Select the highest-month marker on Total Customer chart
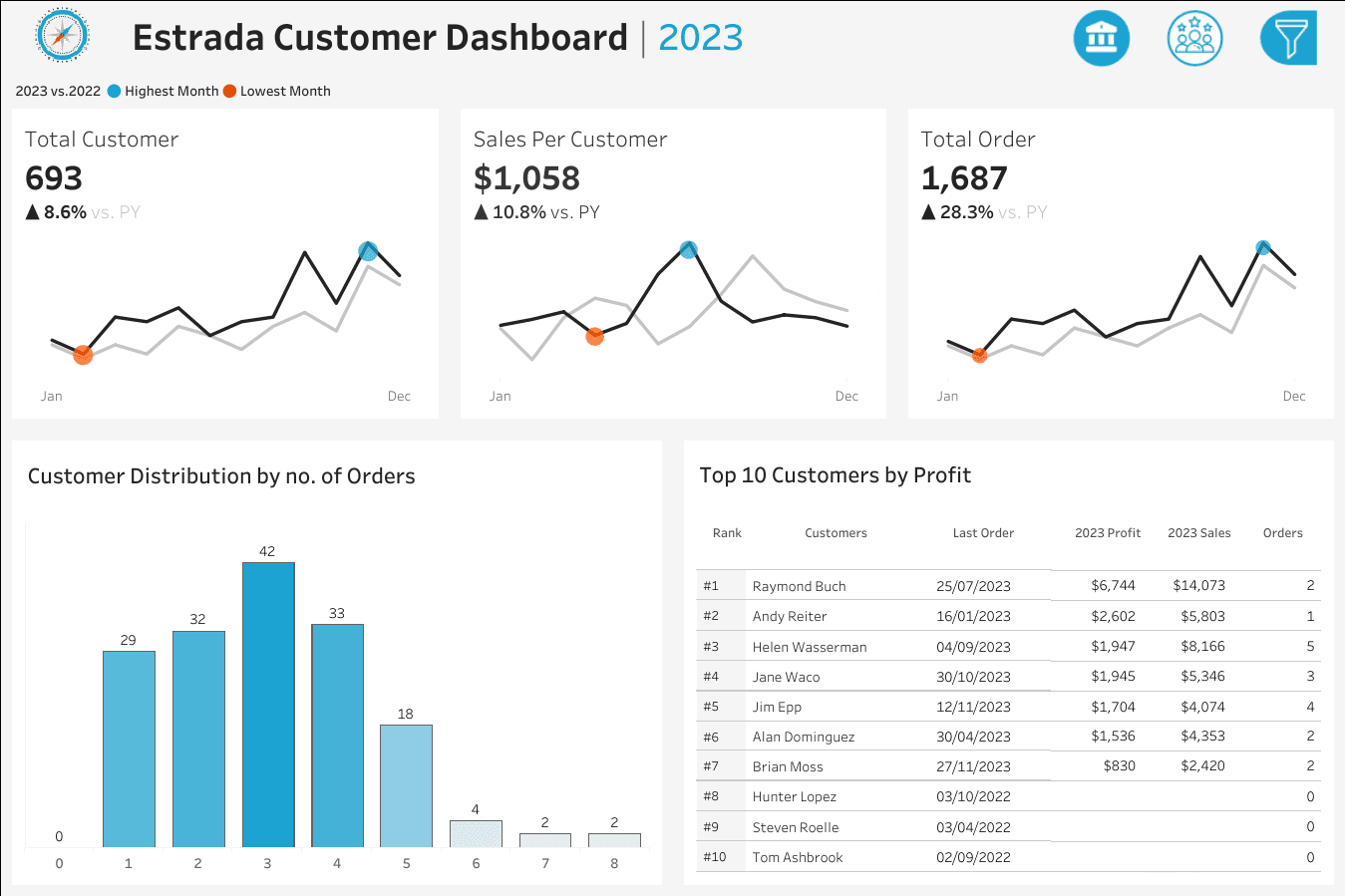The height and width of the screenshot is (896, 1345). (367, 250)
